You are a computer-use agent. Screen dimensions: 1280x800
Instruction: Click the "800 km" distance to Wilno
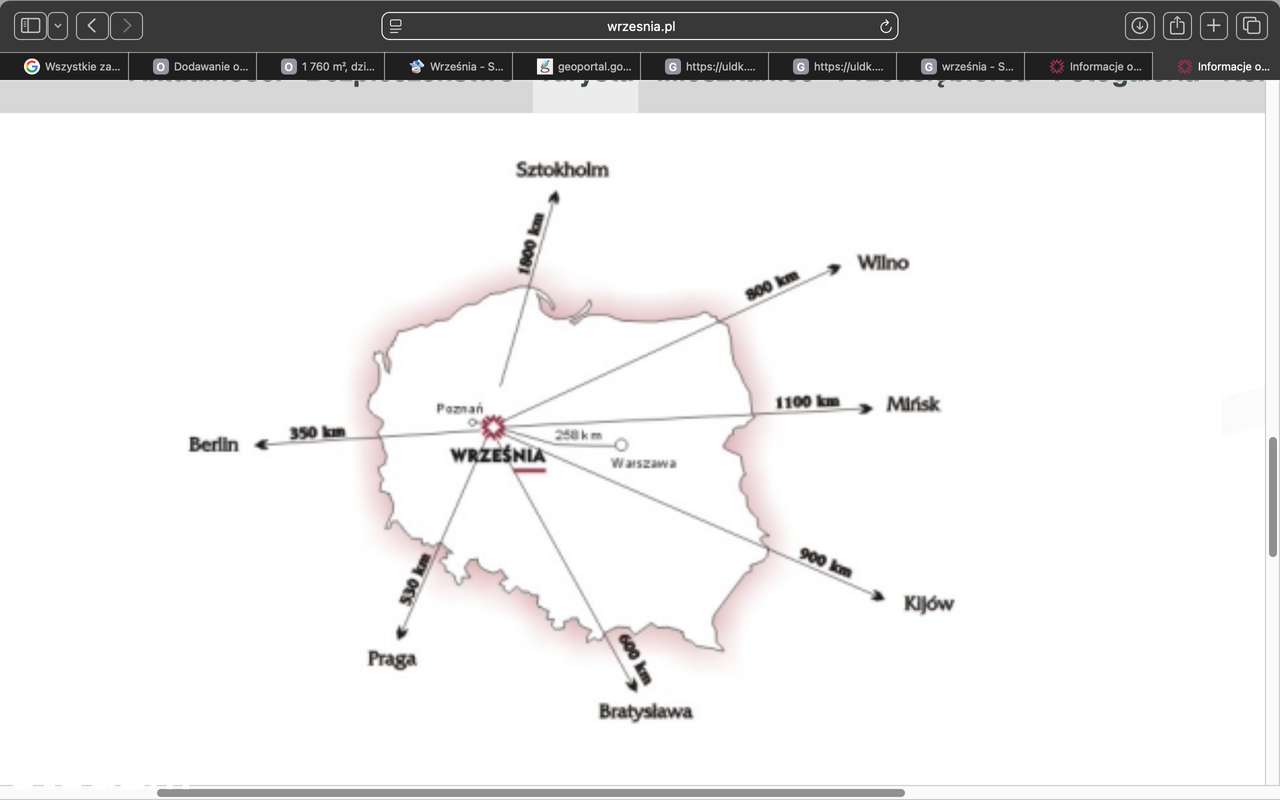click(773, 286)
